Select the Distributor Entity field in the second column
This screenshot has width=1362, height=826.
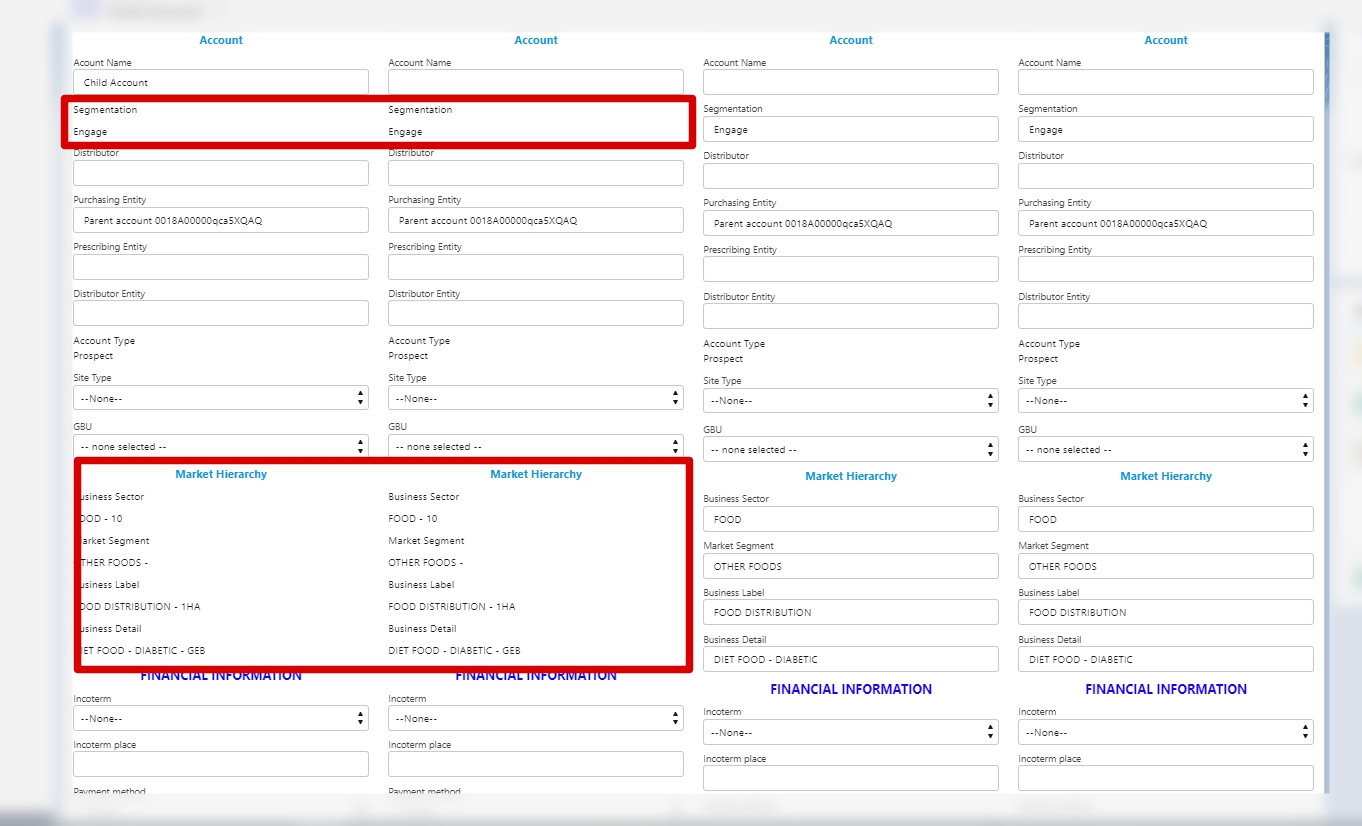coord(536,313)
